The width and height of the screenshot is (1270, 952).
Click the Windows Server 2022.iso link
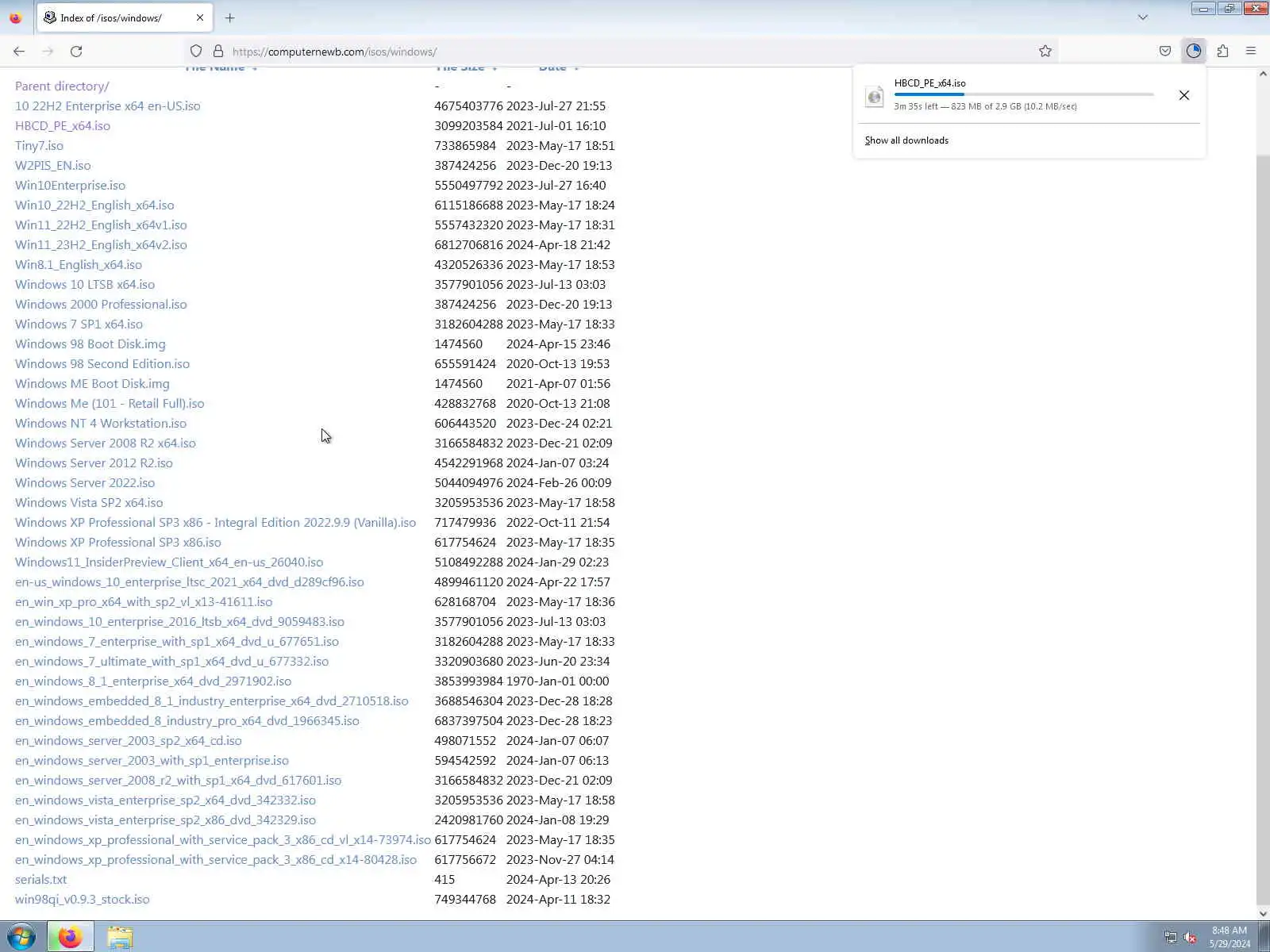[85, 482]
